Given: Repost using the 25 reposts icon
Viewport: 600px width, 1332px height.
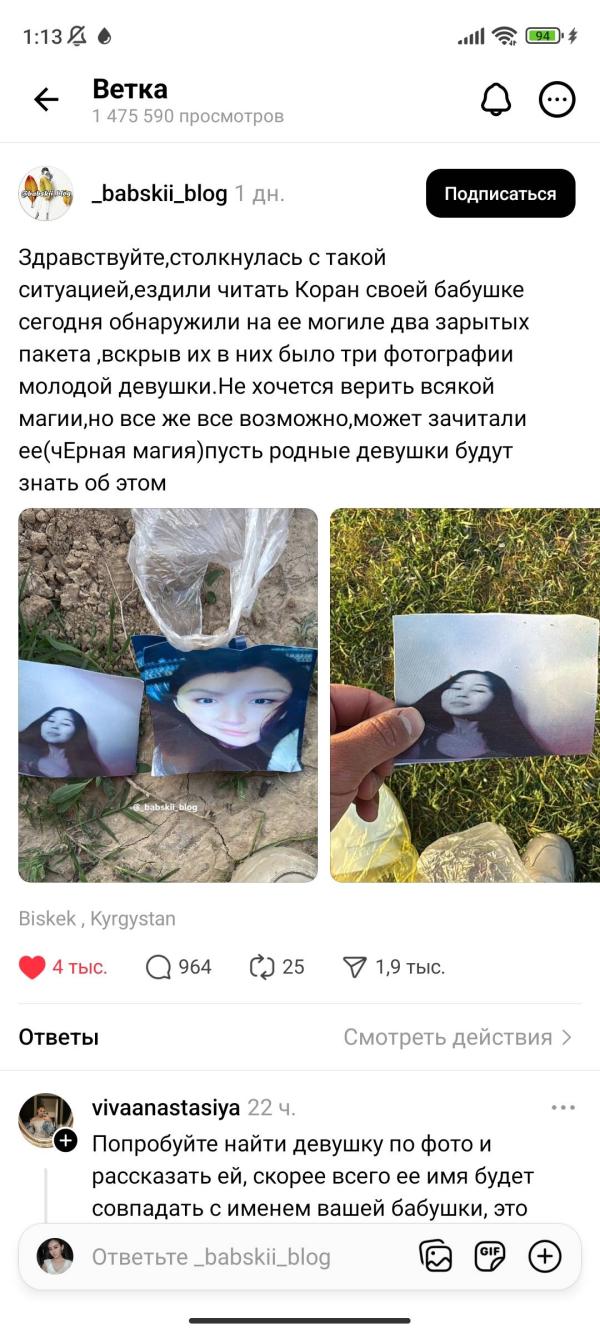Looking at the screenshot, I should pos(261,967).
